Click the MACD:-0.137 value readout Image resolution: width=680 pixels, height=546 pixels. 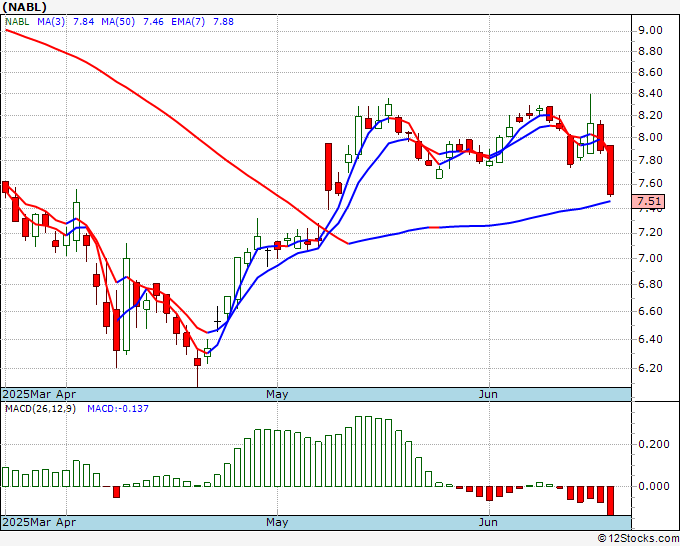point(118,409)
